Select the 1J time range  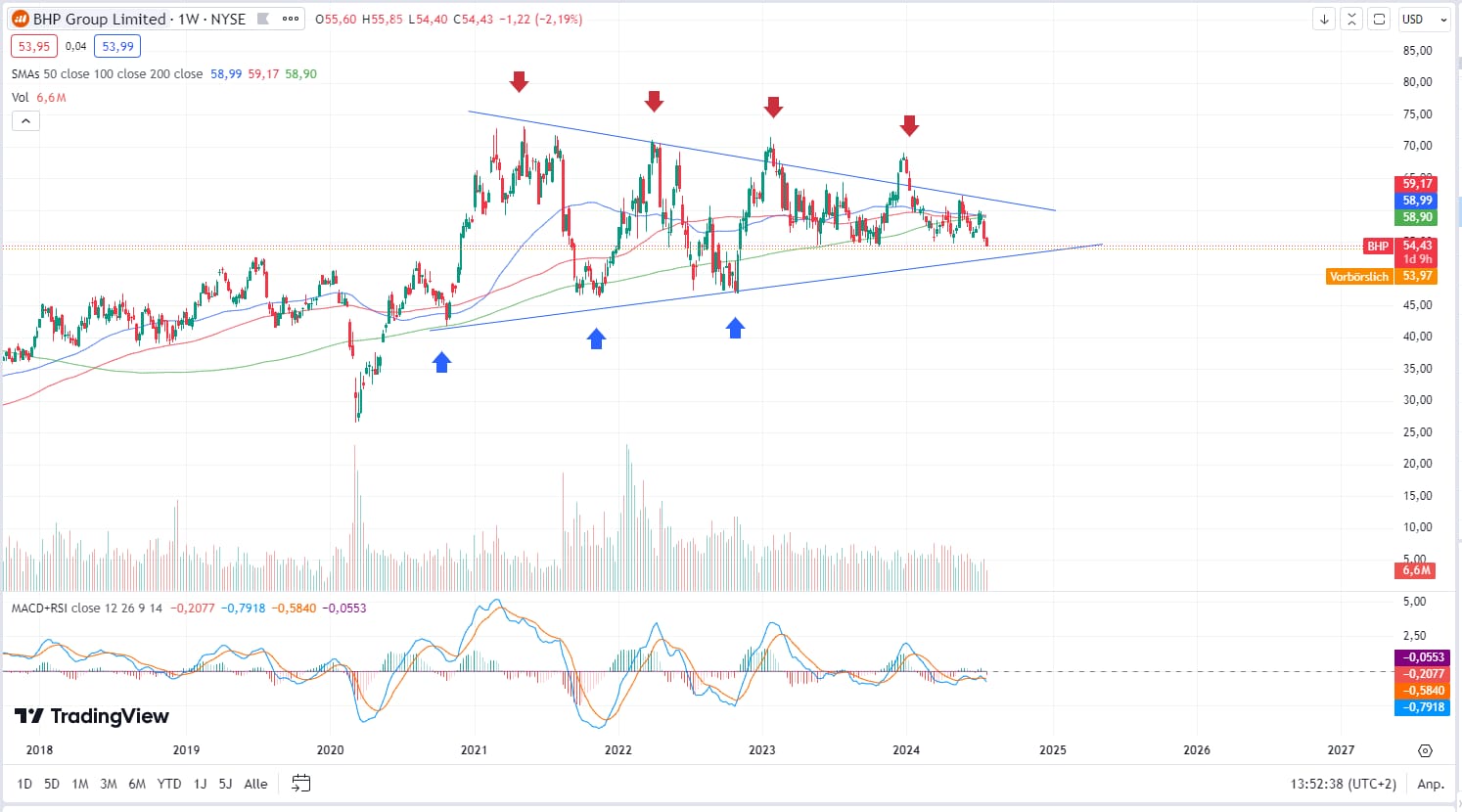click(x=200, y=784)
